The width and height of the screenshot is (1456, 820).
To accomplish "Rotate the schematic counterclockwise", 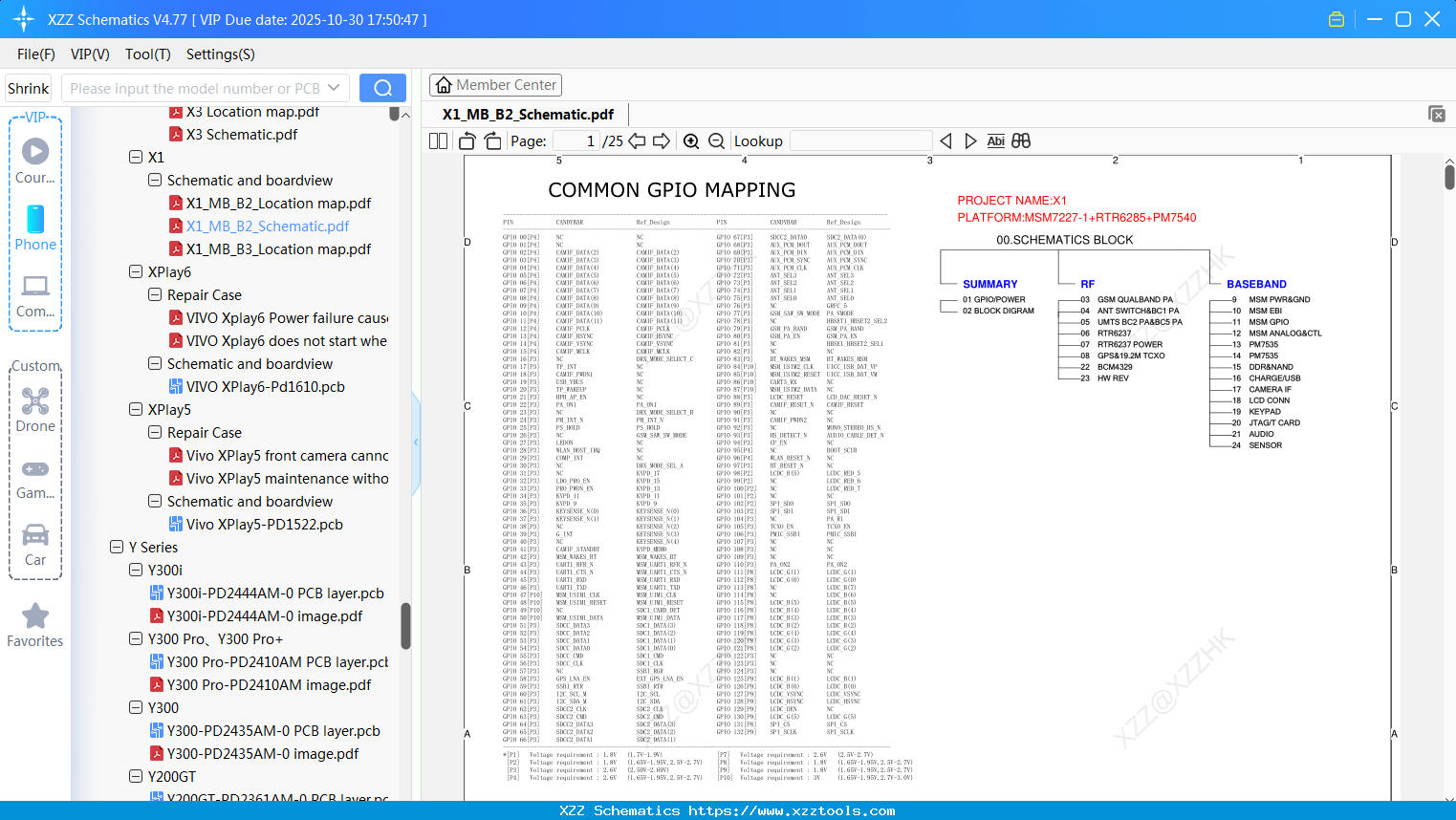I will [x=466, y=140].
